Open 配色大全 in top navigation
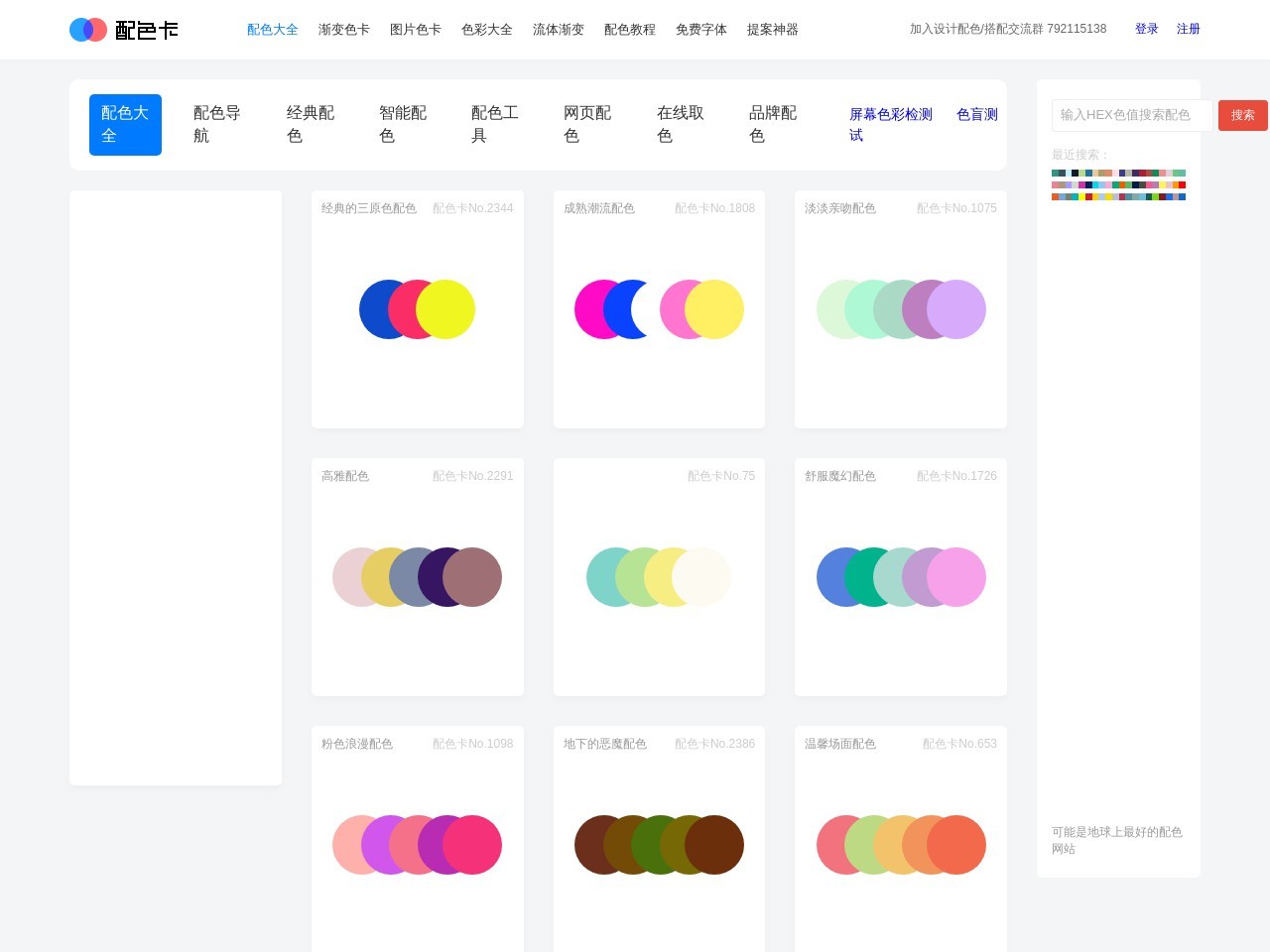The width and height of the screenshot is (1270, 952). tap(273, 30)
